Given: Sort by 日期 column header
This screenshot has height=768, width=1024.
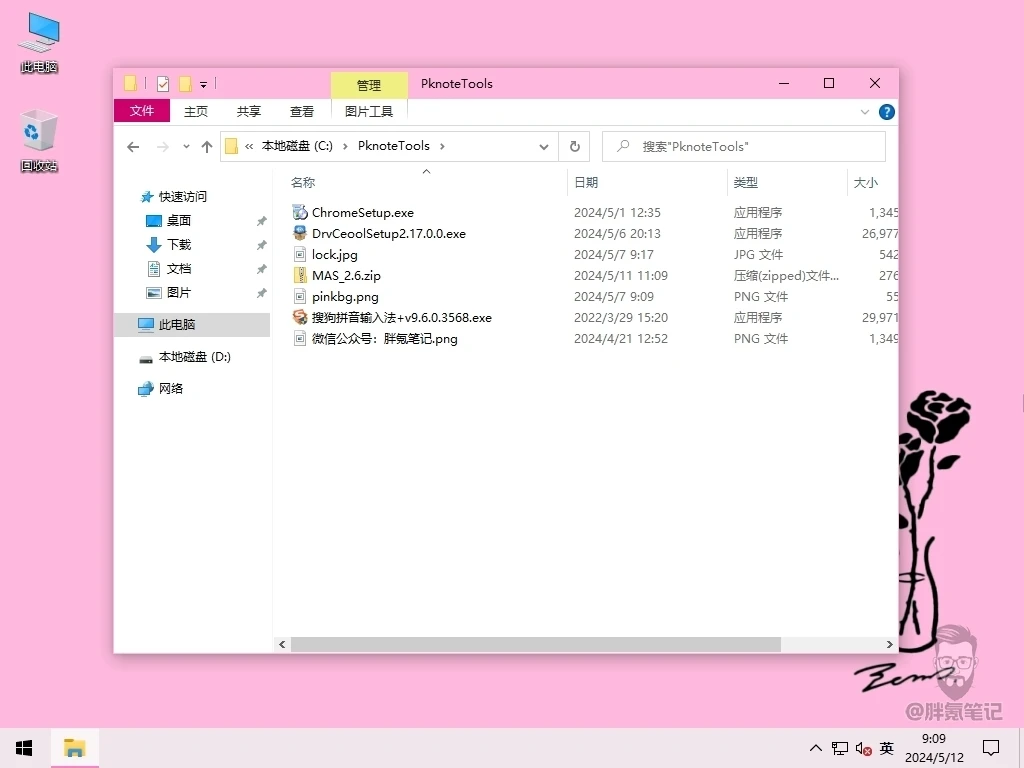Looking at the screenshot, I should coord(586,183).
